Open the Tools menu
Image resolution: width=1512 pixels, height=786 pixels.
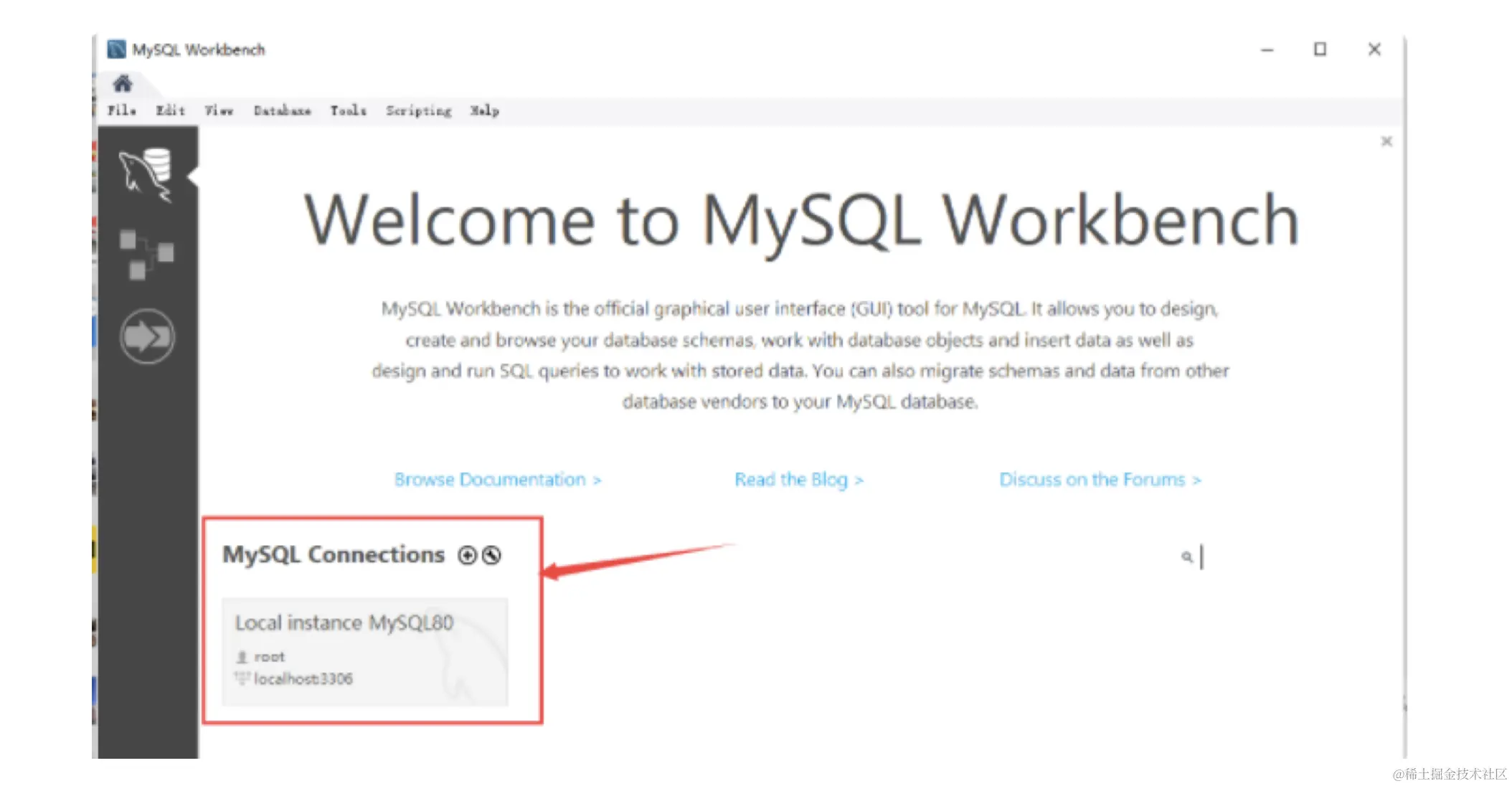348,110
